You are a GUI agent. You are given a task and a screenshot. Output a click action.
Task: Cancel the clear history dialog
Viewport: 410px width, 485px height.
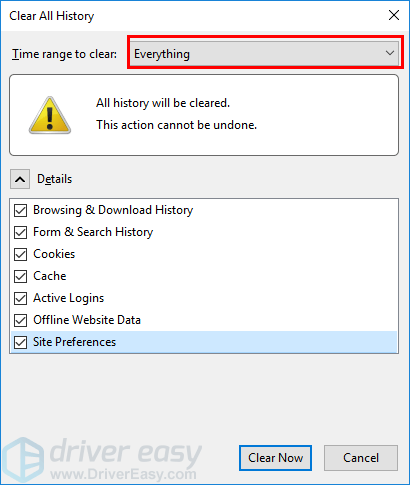coord(361,458)
